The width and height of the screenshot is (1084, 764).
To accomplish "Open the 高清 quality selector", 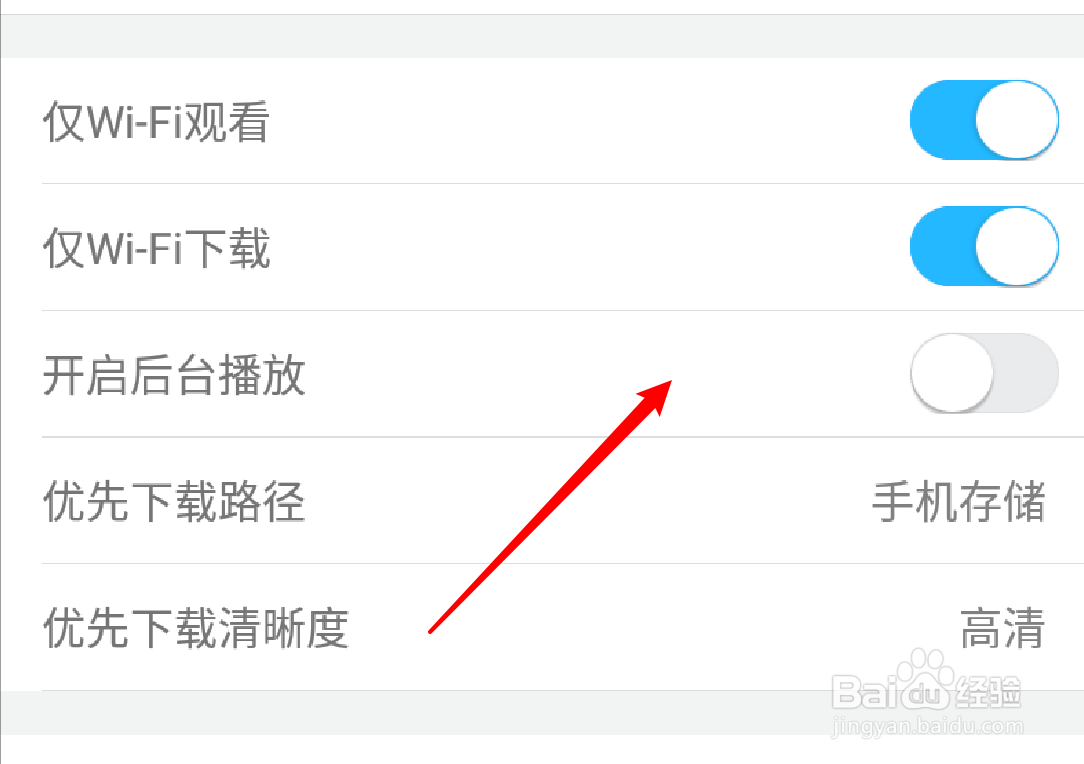I will [1002, 628].
